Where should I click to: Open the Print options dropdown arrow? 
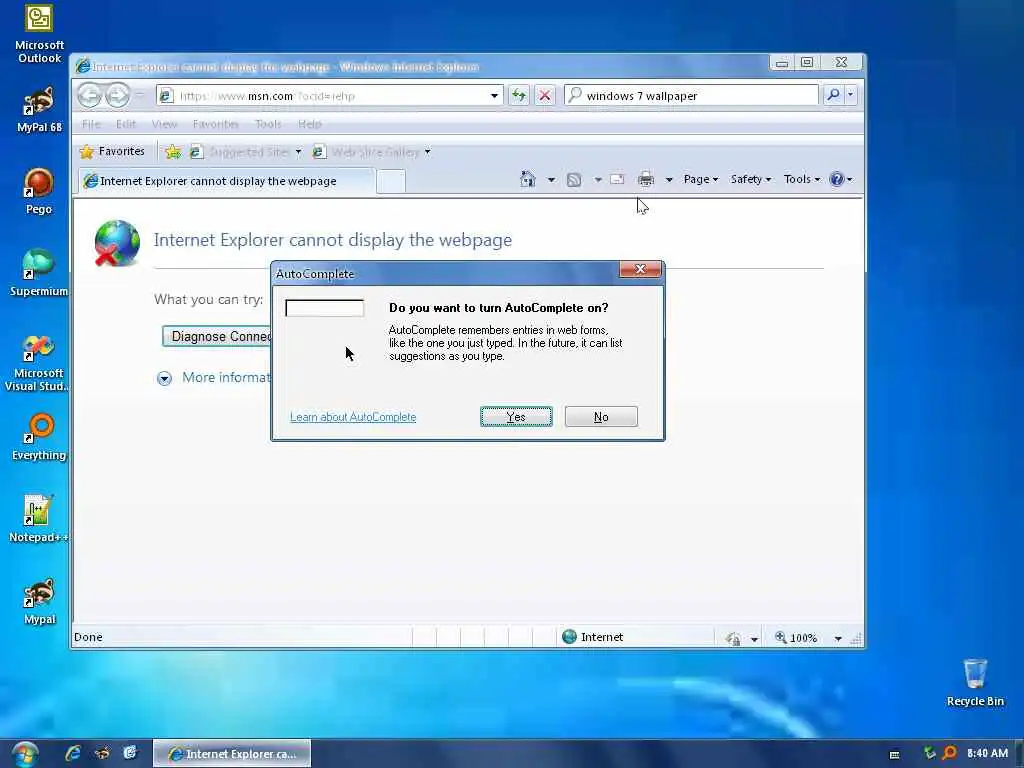click(x=669, y=180)
